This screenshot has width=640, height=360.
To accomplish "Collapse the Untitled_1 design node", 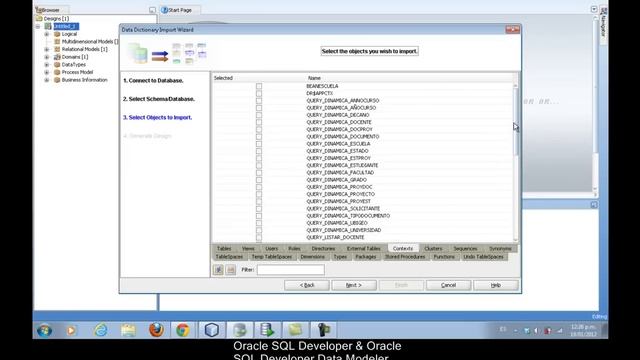I will point(38,27).
